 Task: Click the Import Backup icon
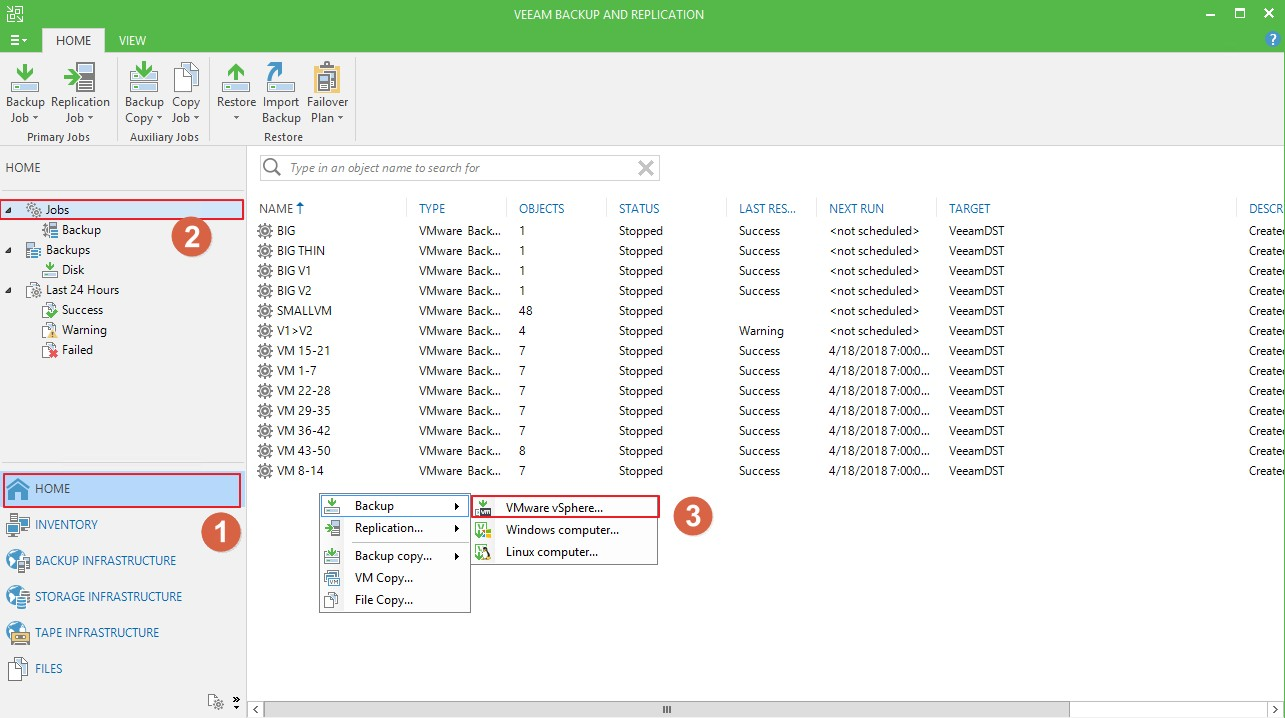click(281, 92)
